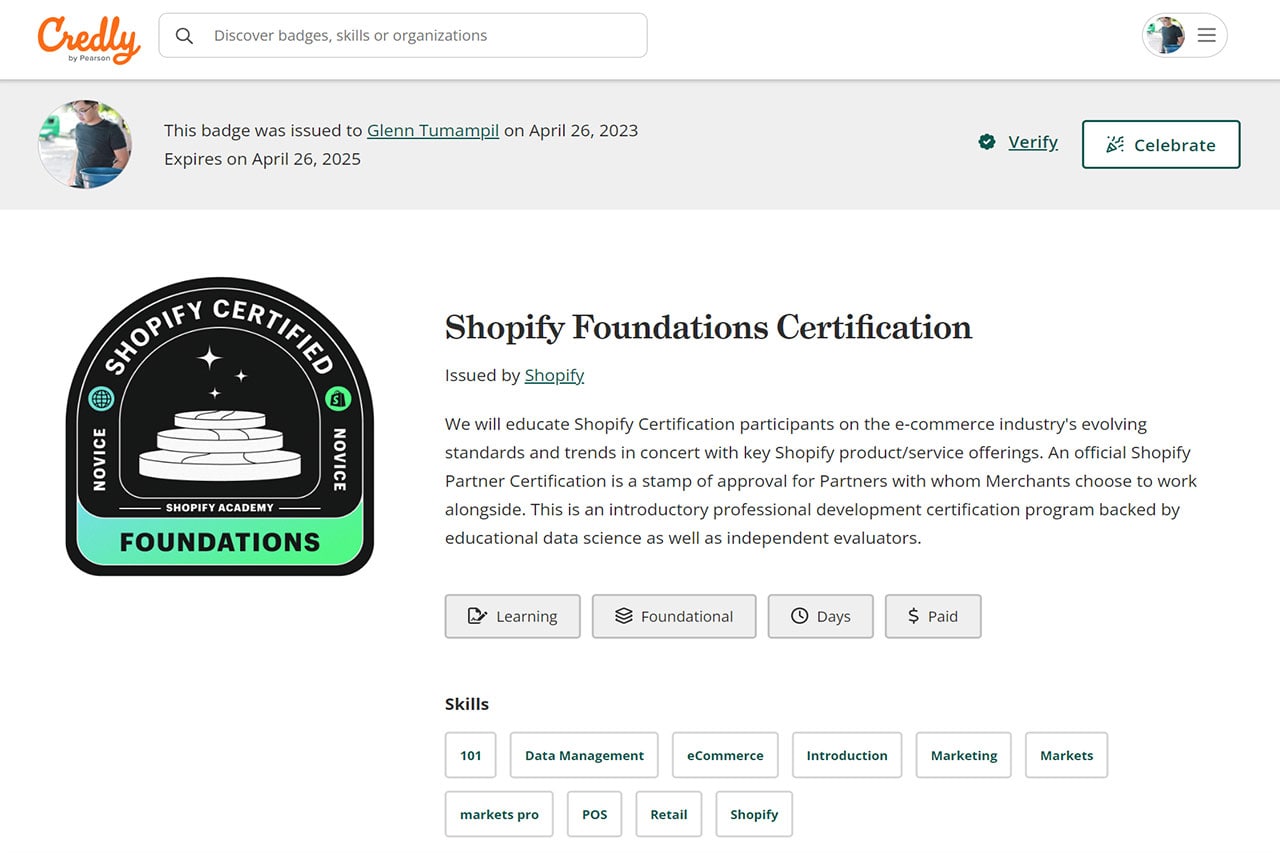Open Glenn Tumampil's profile photo
Image resolution: width=1280 pixels, height=853 pixels.
[x=85, y=145]
